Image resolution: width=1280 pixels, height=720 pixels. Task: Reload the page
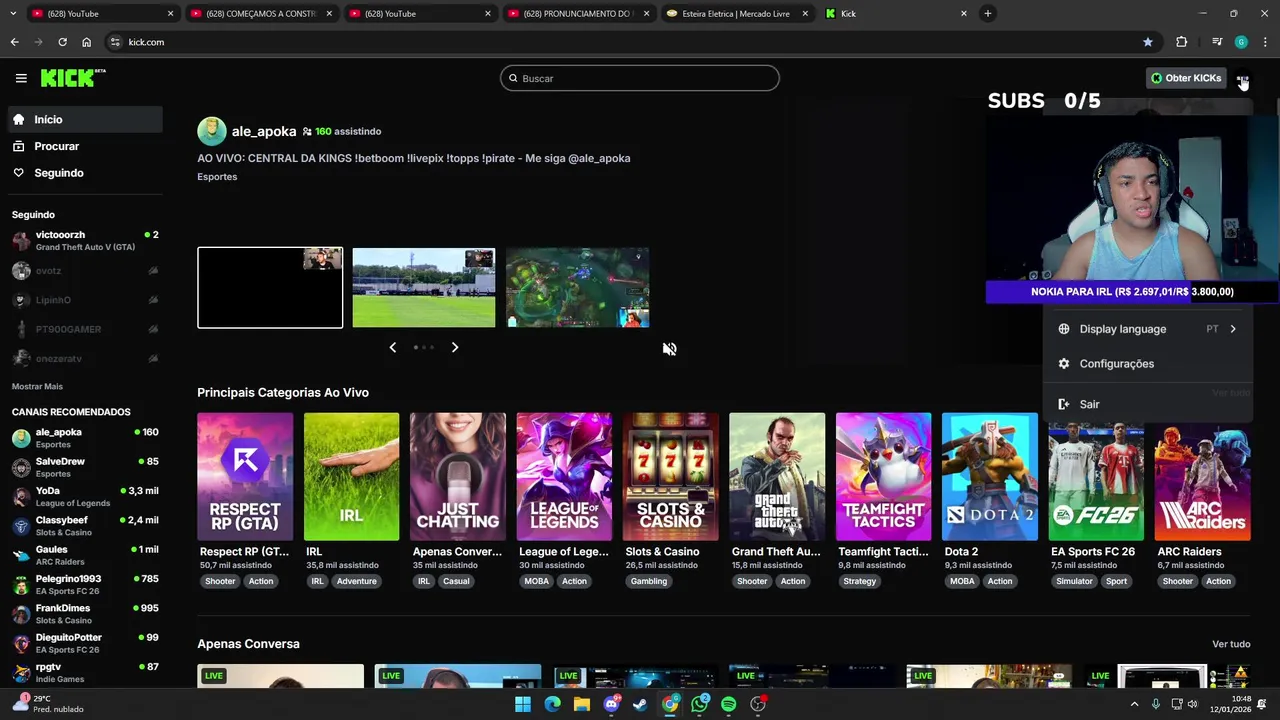point(62,42)
